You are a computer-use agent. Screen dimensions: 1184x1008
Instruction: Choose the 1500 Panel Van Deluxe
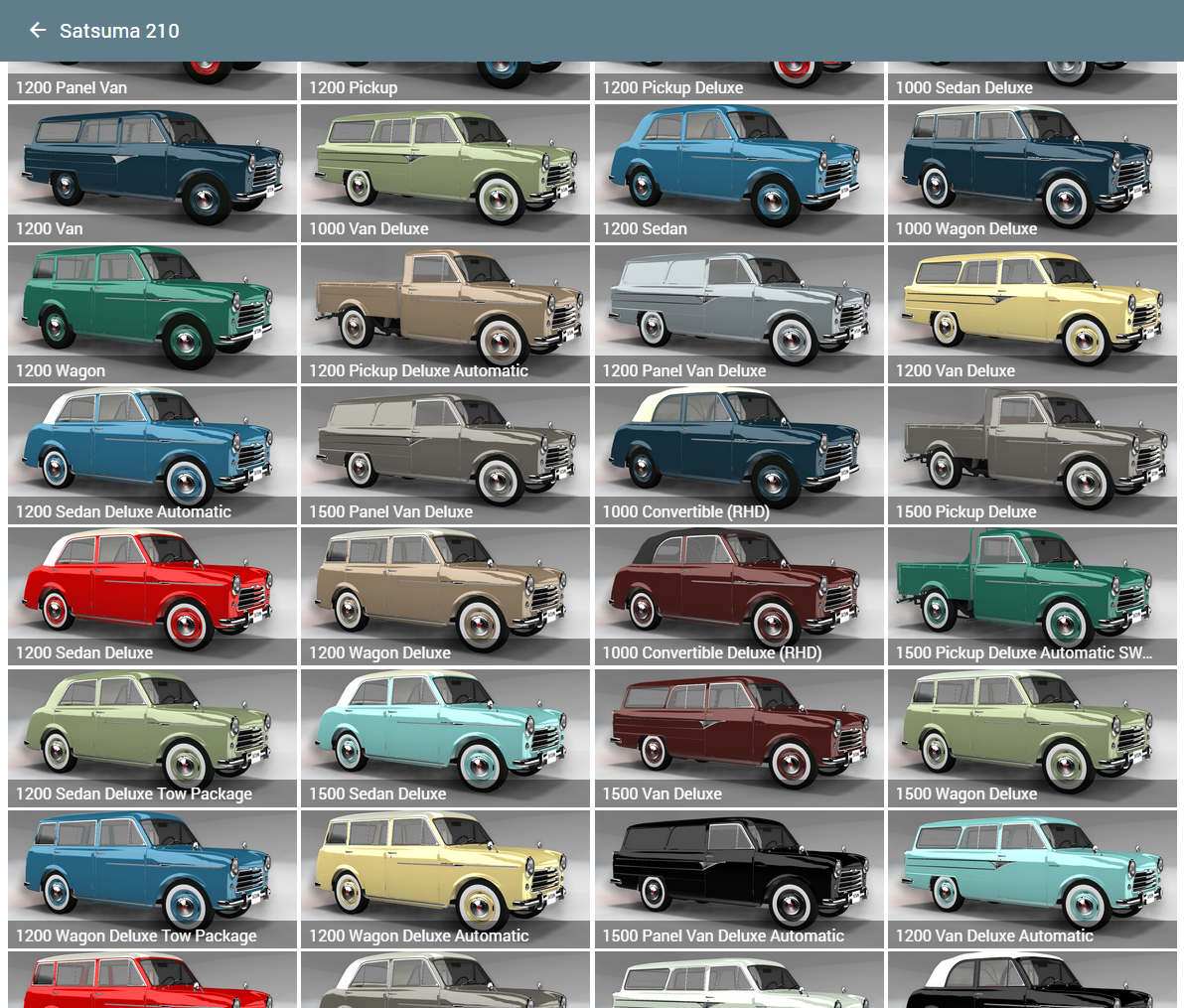446,455
